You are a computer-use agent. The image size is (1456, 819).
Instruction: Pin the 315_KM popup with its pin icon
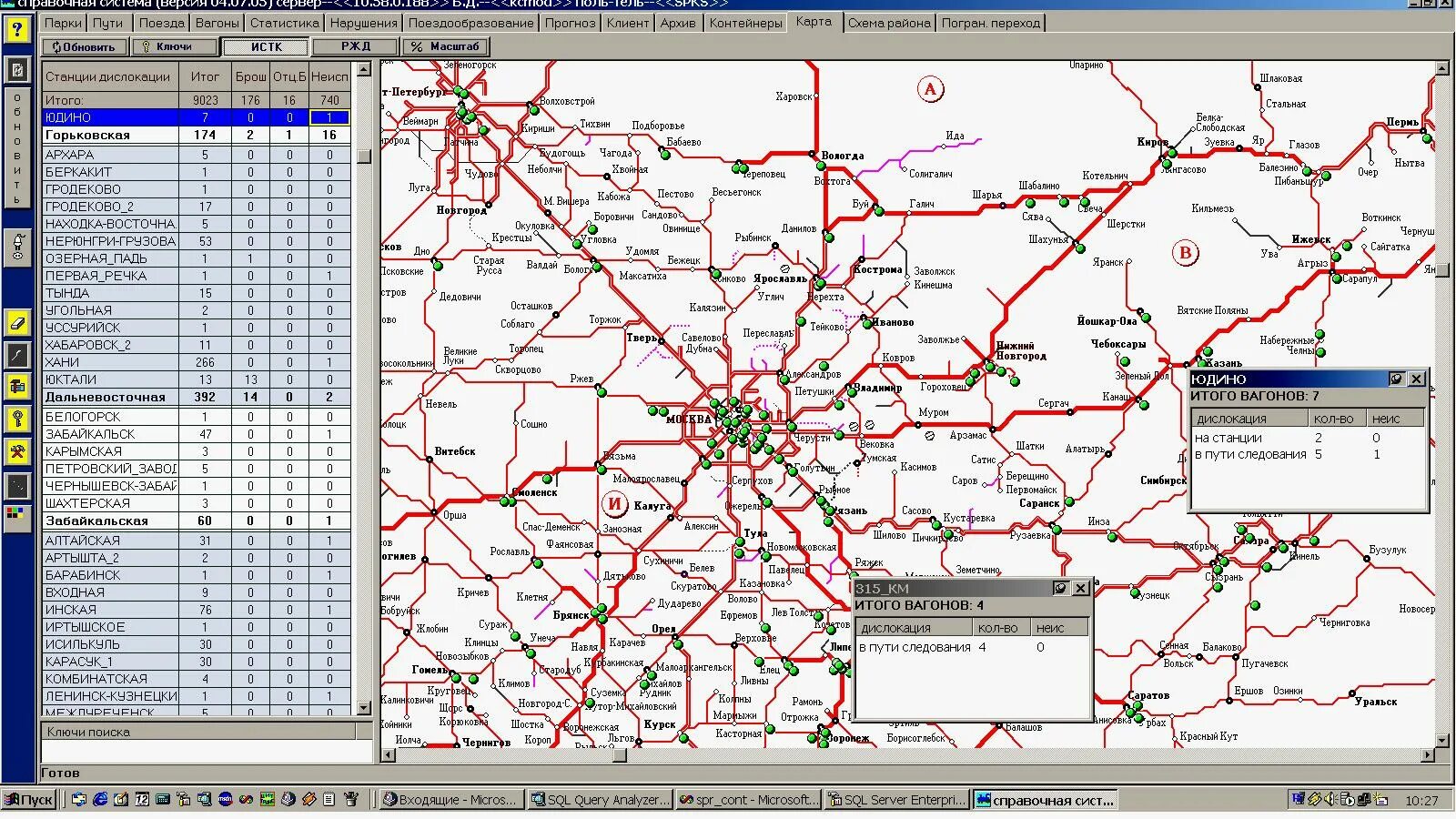pyautogui.click(x=1060, y=588)
